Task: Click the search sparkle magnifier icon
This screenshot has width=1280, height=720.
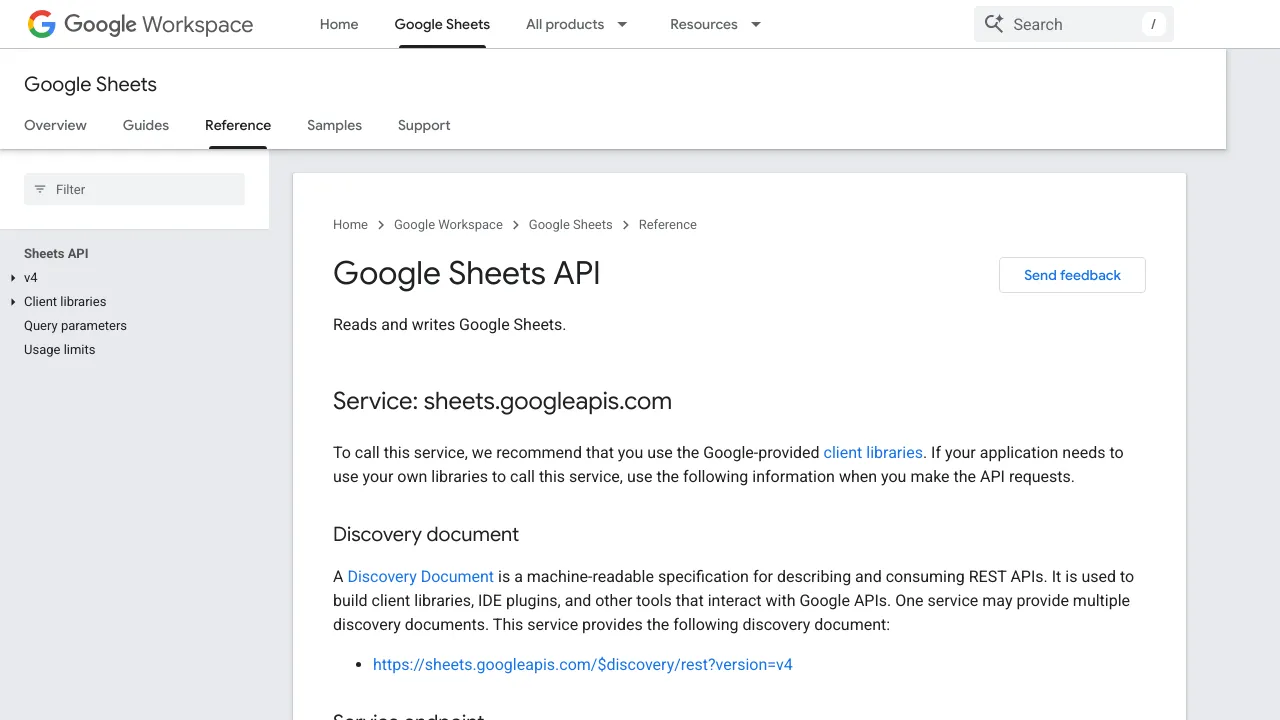Action: pyautogui.click(x=993, y=24)
